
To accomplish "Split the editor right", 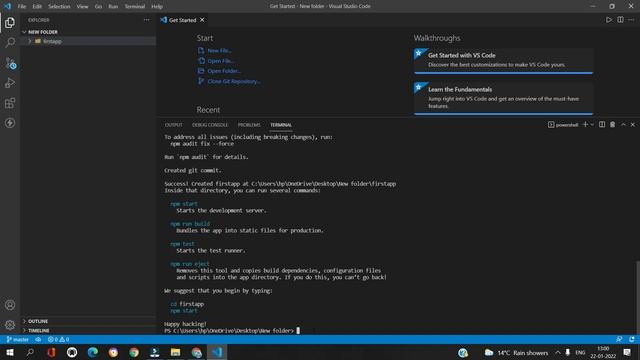I will click(x=620, y=20).
